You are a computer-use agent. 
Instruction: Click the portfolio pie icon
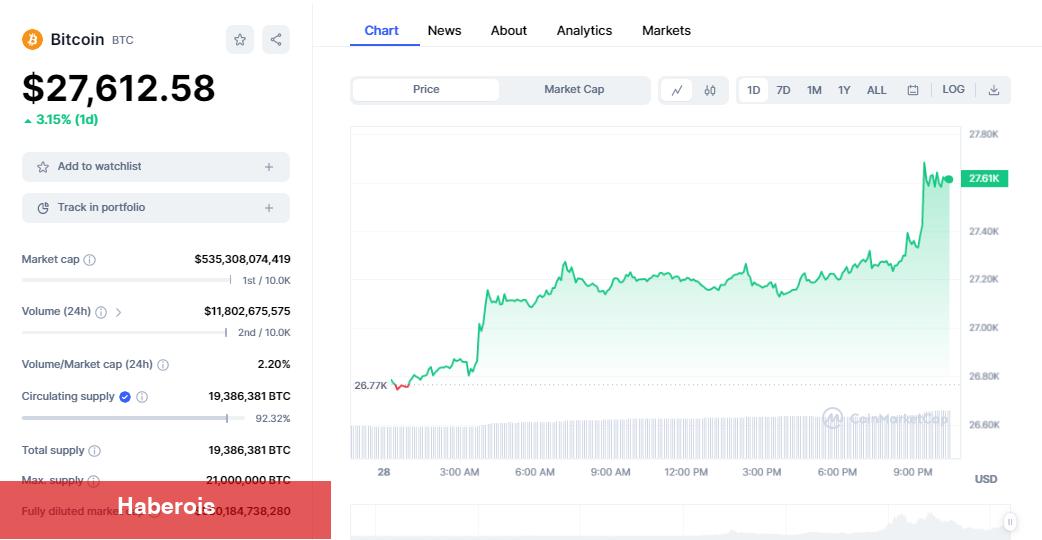click(43, 208)
